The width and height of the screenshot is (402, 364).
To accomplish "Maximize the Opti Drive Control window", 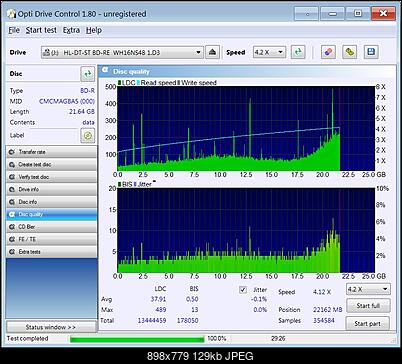I will 357,14.
